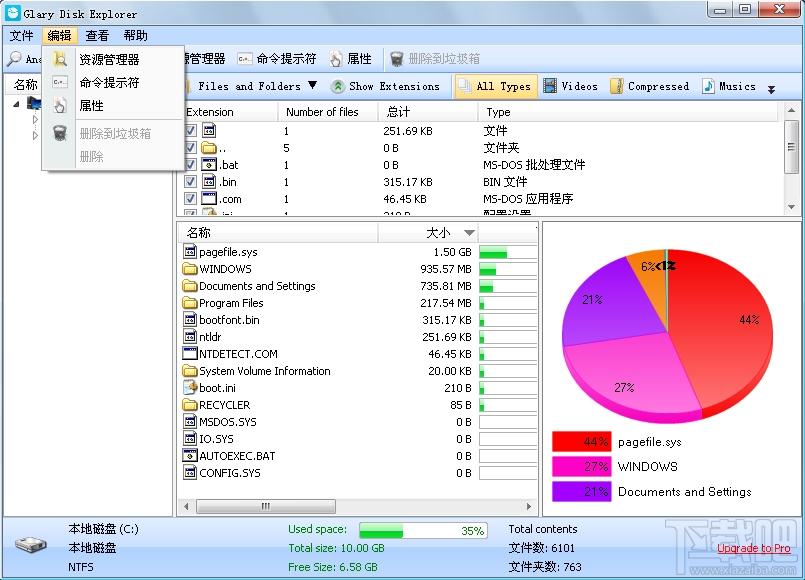Uncheck the no-extension 251.69 KB row checkbox
Viewport: 805px width, 580px height.
click(190, 130)
